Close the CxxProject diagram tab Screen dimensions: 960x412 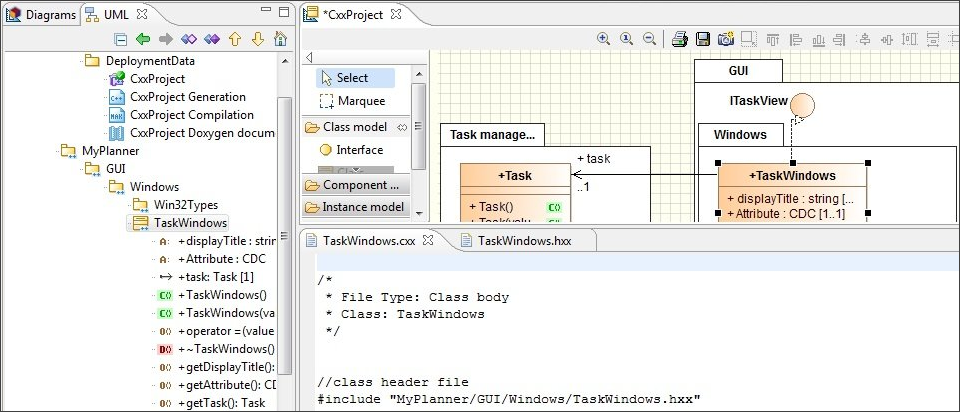[396, 13]
